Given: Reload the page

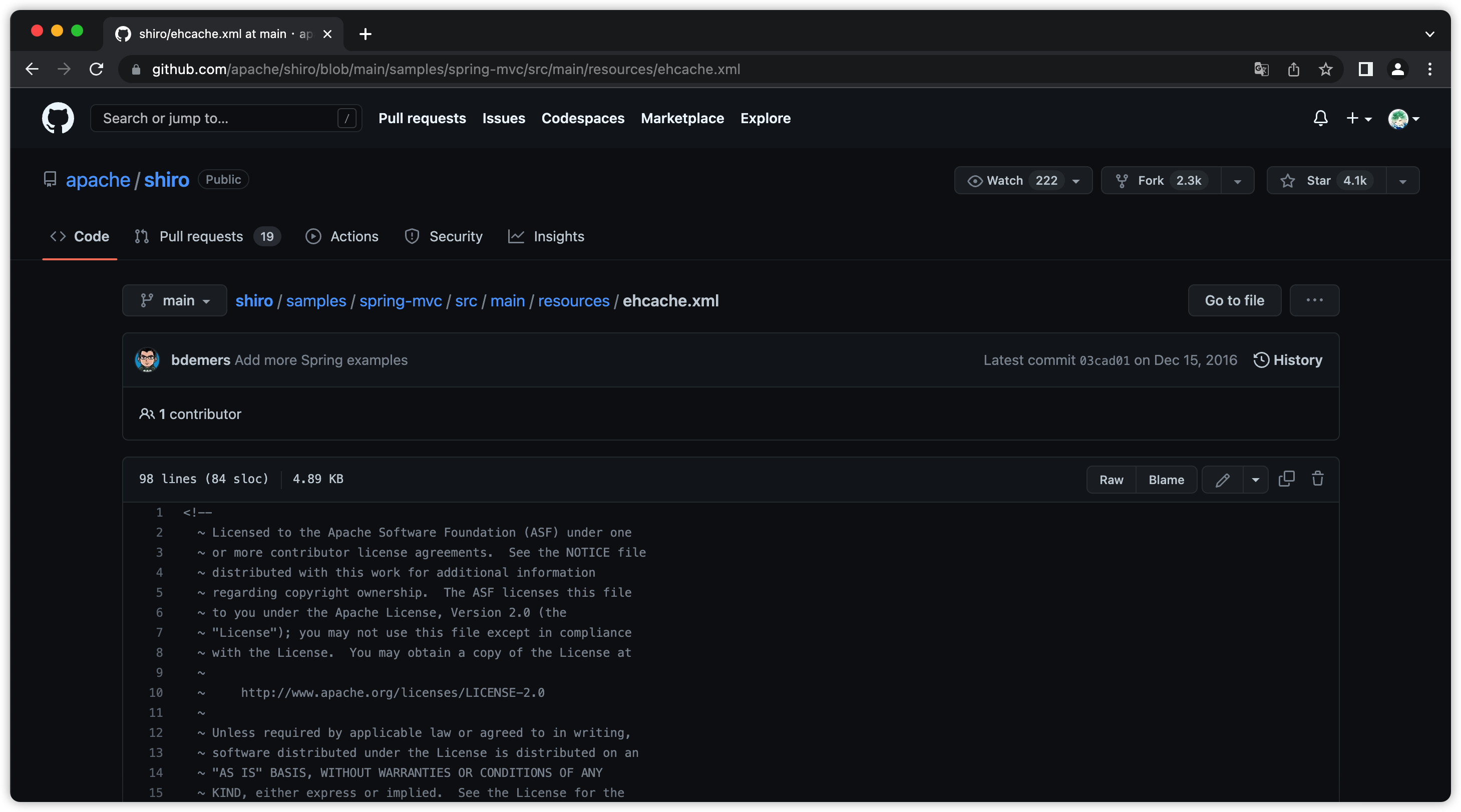Looking at the screenshot, I should tap(97, 69).
